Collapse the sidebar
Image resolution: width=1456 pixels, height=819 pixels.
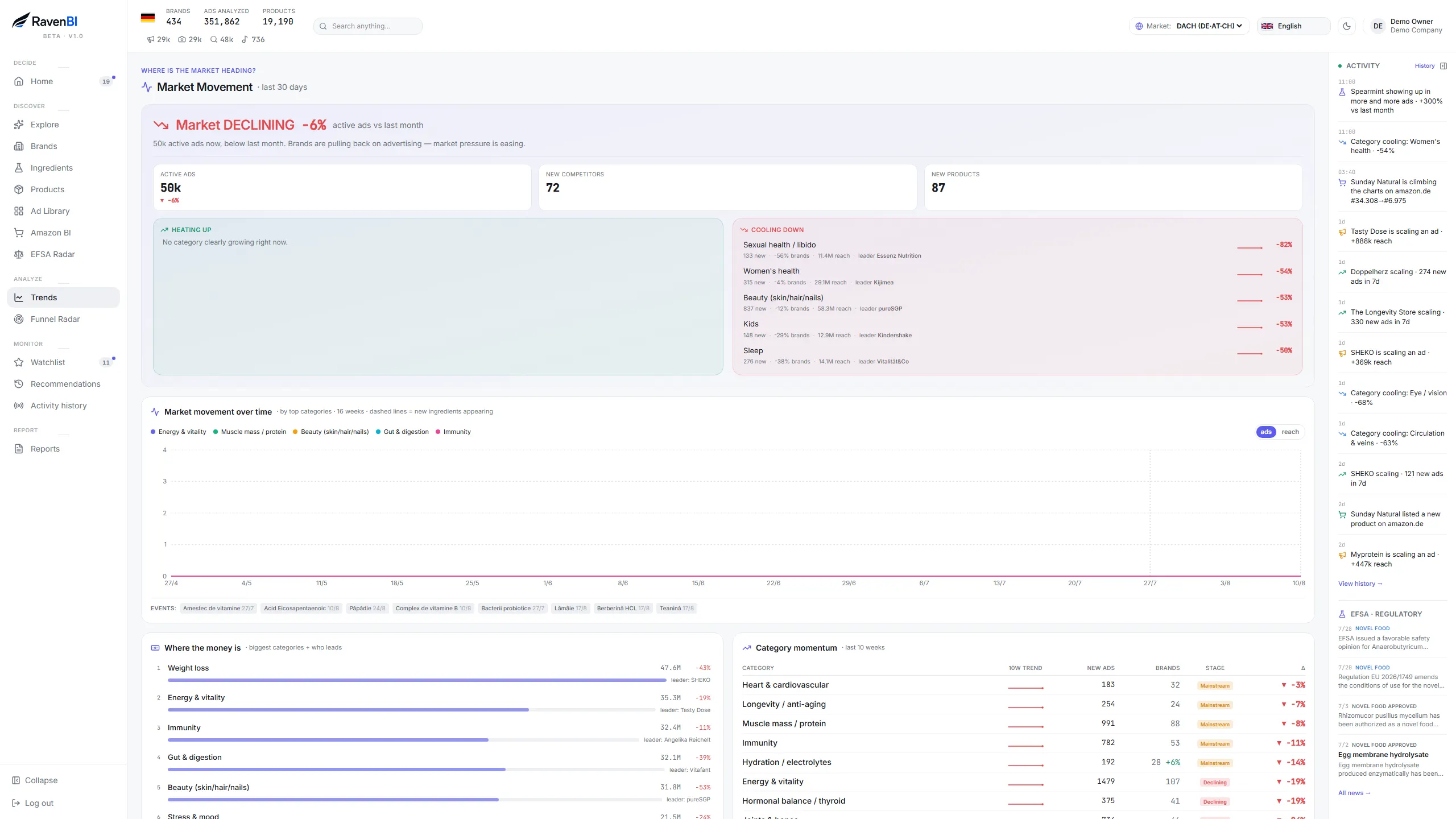tap(35, 780)
